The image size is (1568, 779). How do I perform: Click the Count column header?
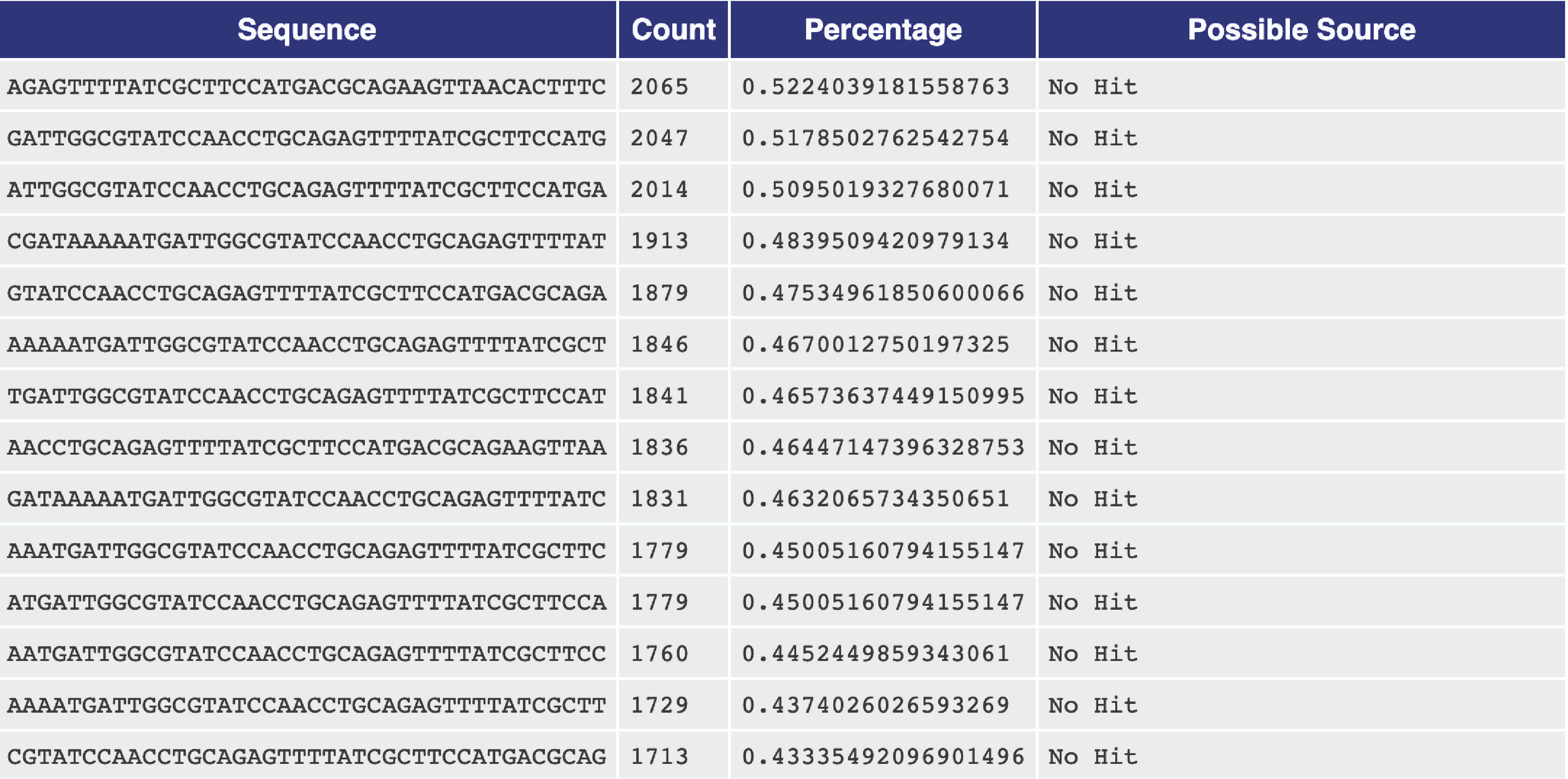pos(673,29)
